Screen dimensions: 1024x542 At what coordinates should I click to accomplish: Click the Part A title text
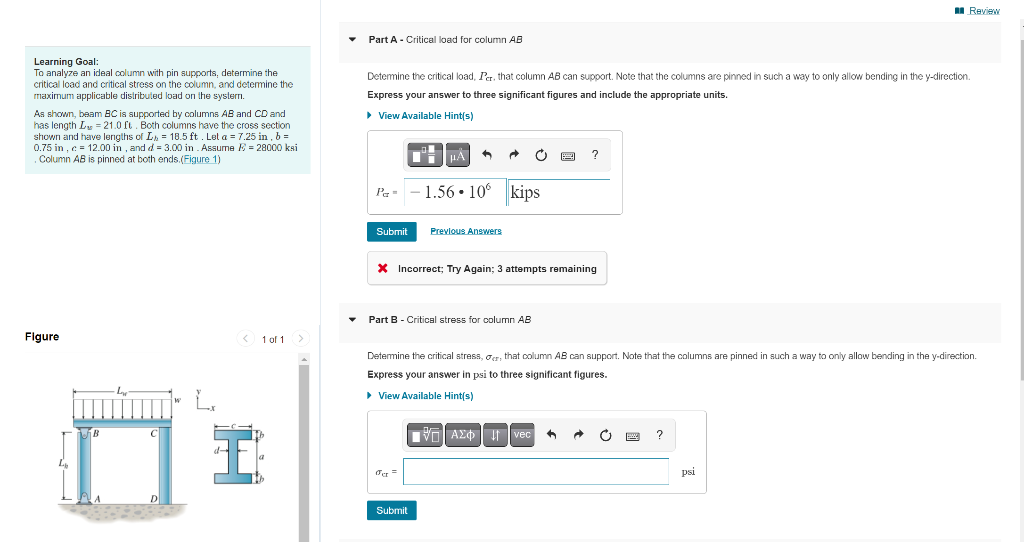coord(445,40)
